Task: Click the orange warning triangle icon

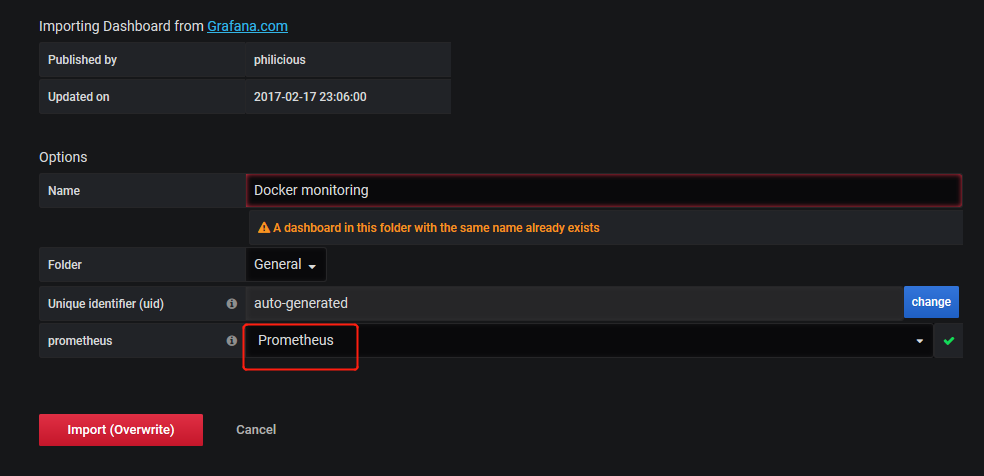Action: point(264,228)
